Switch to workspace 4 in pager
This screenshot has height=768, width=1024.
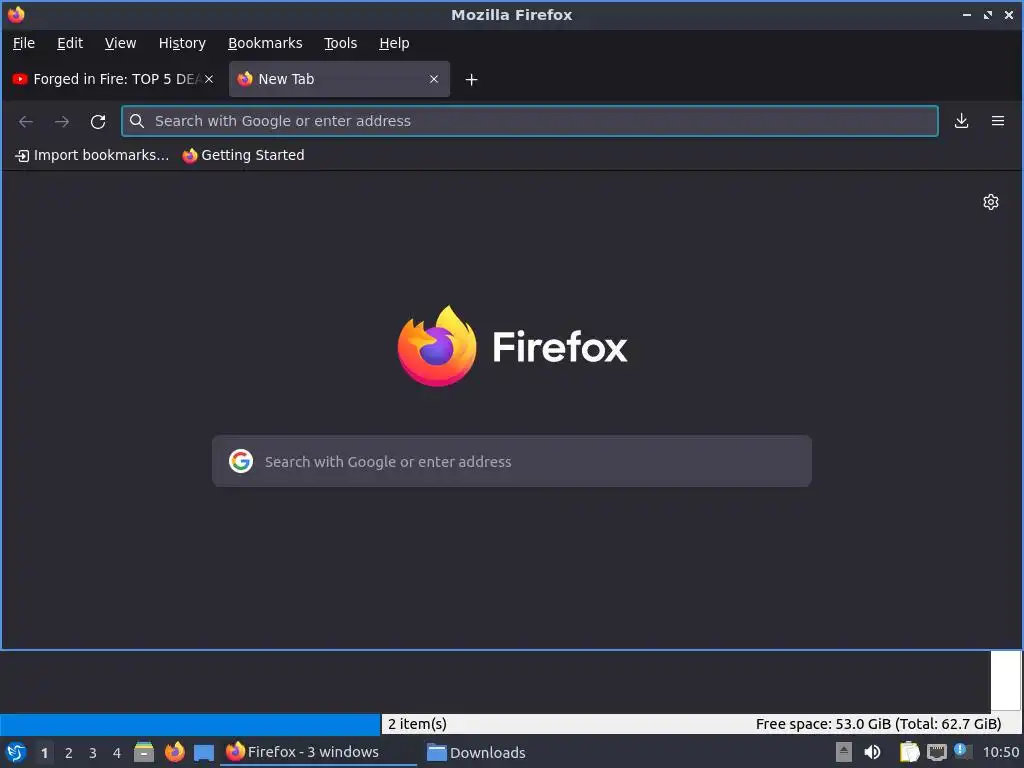117,753
